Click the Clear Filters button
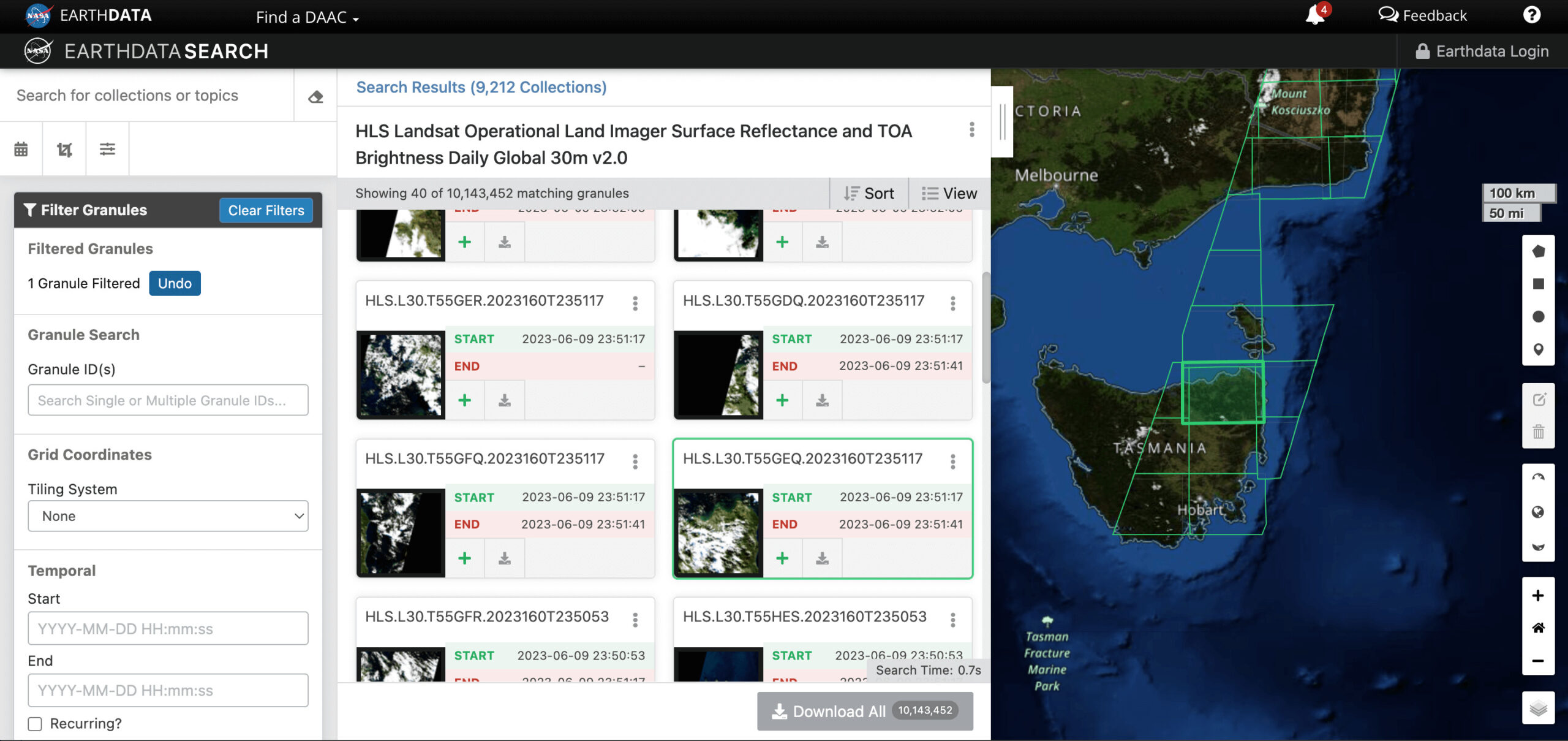 tap(266, 210)
